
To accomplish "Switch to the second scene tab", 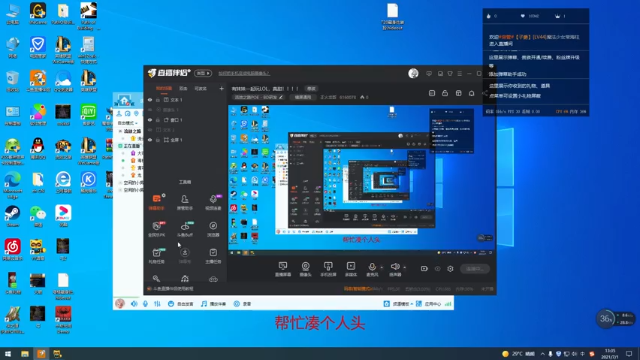I will [183, 88].
